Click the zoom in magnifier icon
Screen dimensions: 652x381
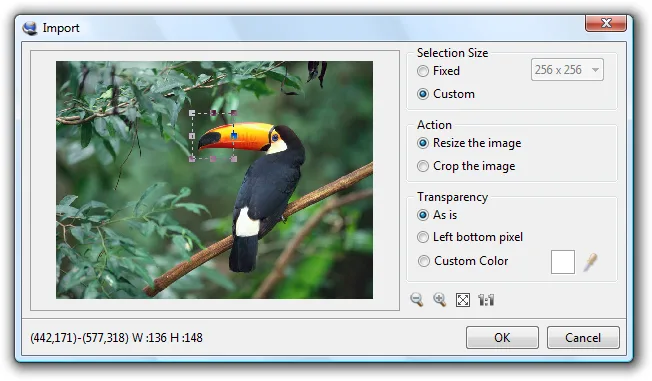(x=440, y=299)
